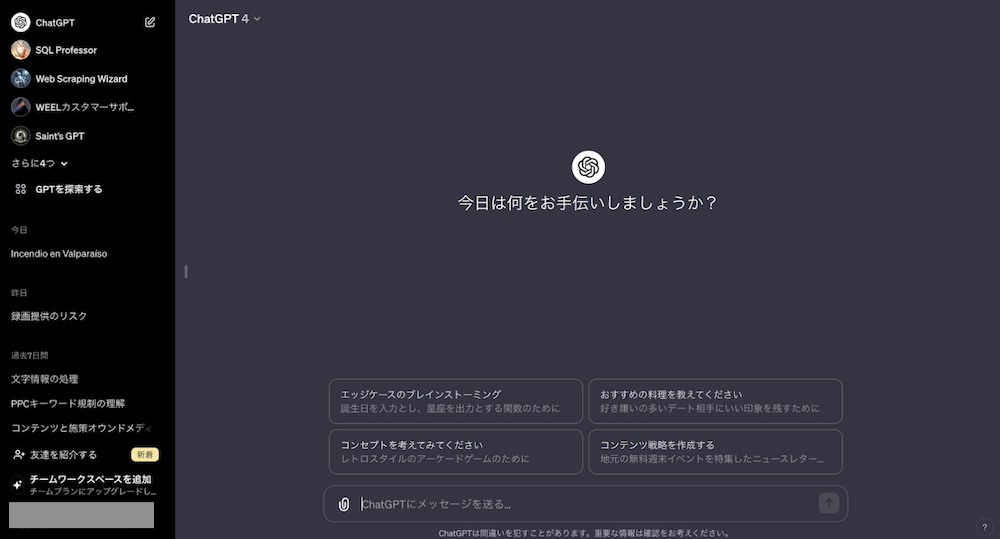This screenshot has height=539, width=1000.
Task: Click the Saint's GPT avatar icon
Action: (x=20, y=136)
